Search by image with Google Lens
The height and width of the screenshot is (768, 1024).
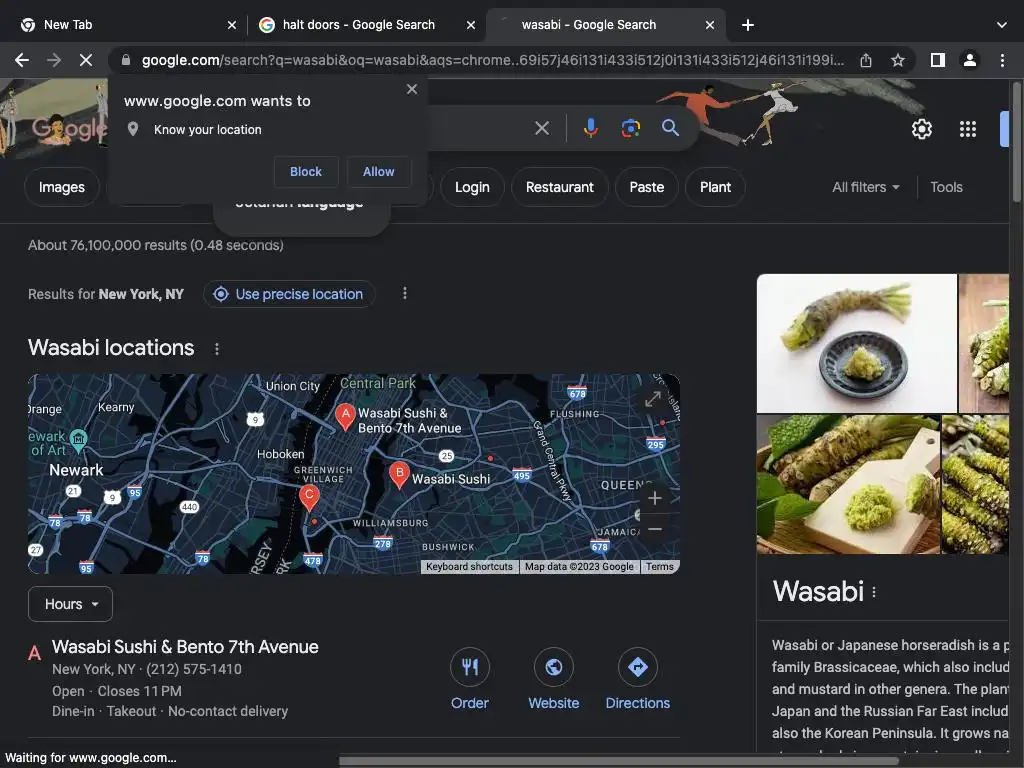pos(630,128)
